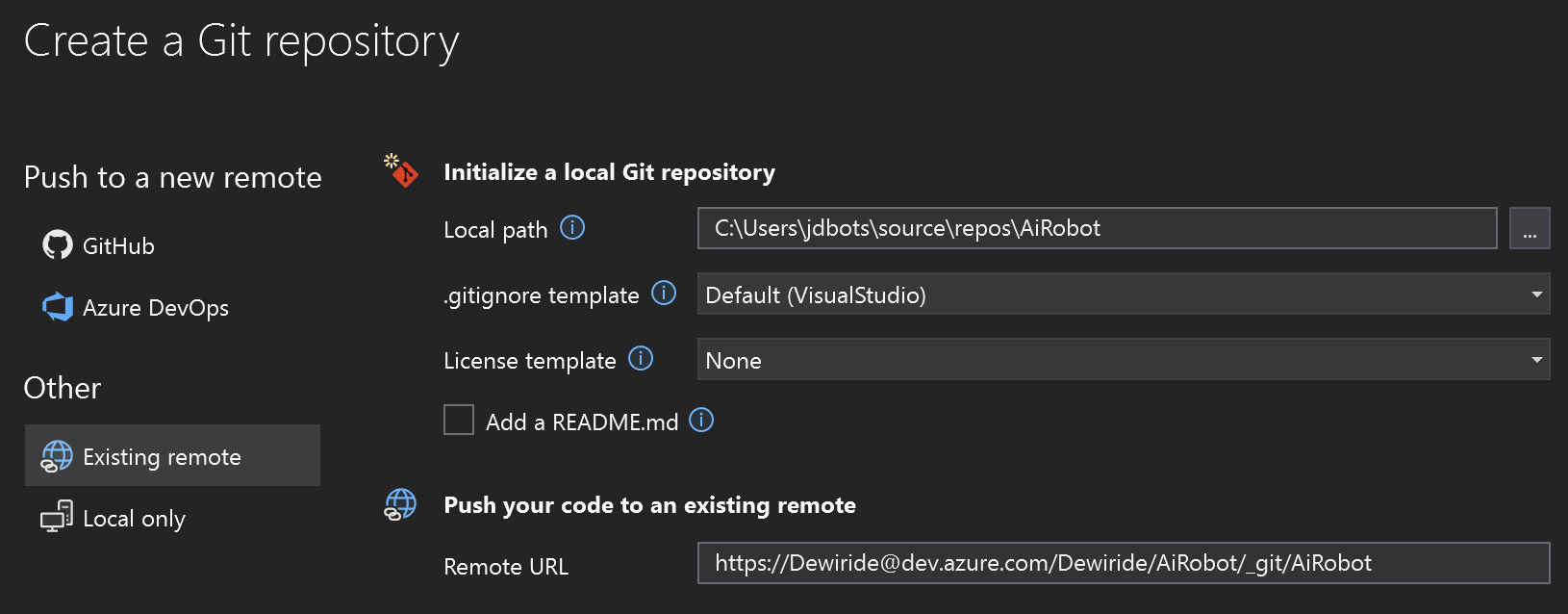Click the Push to a new remote heading
This screenshot has width=1568, height=614.
click(173, 177)
